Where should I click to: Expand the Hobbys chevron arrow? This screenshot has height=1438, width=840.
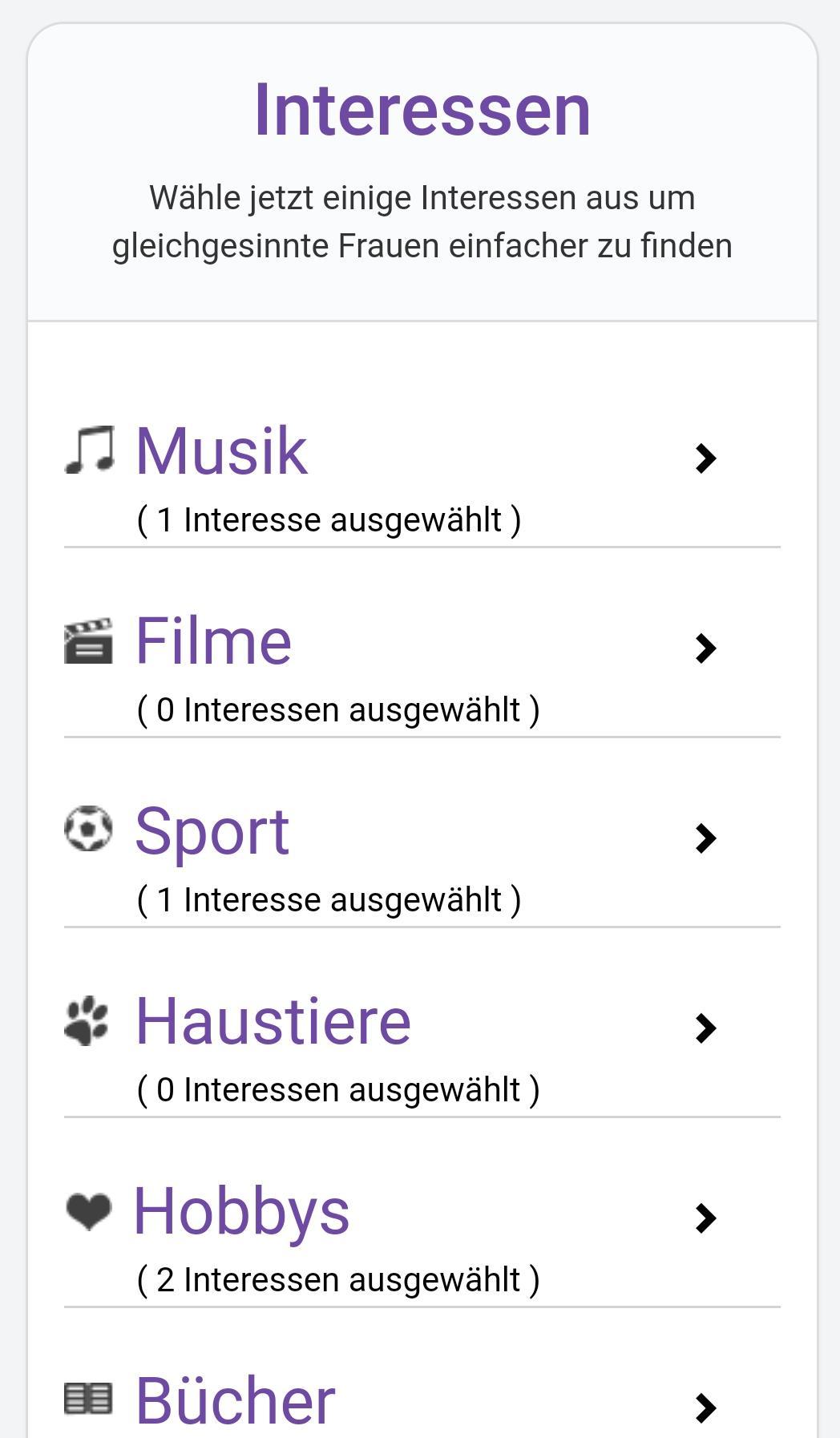click(705, 1218)
